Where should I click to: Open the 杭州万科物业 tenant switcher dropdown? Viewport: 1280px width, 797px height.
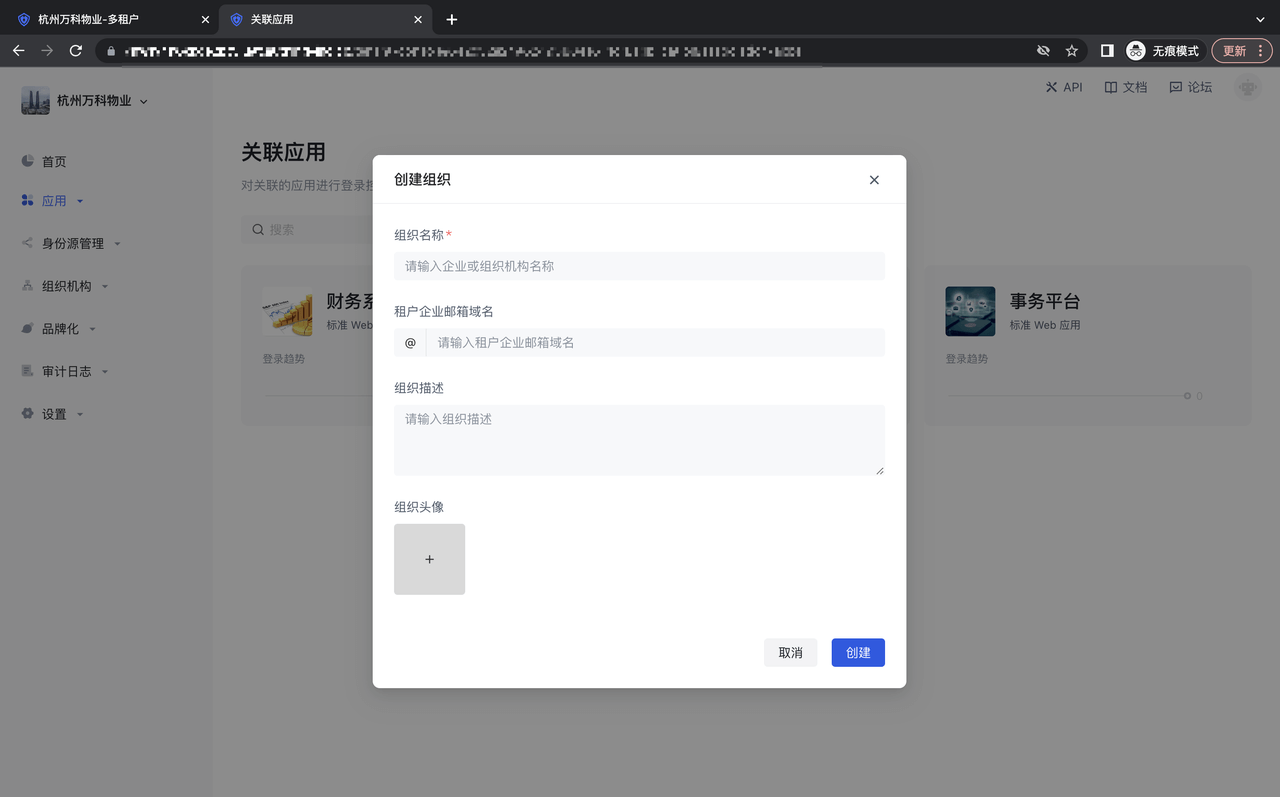click(95, 101)
